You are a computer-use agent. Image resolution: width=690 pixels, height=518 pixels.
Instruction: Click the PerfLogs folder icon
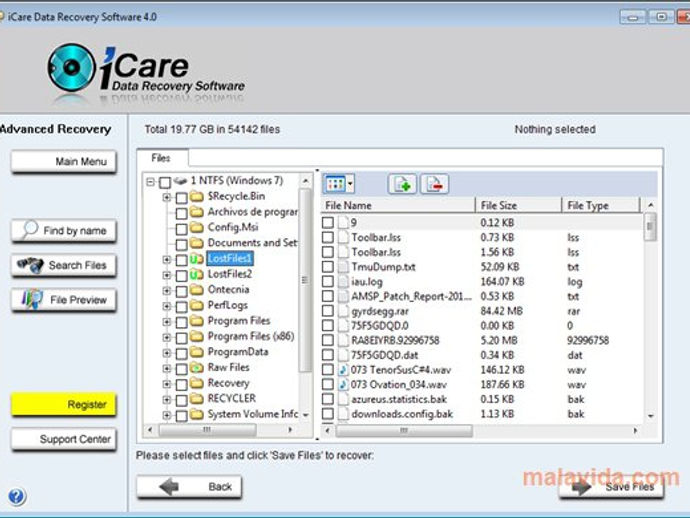click(x=196, y=305)
